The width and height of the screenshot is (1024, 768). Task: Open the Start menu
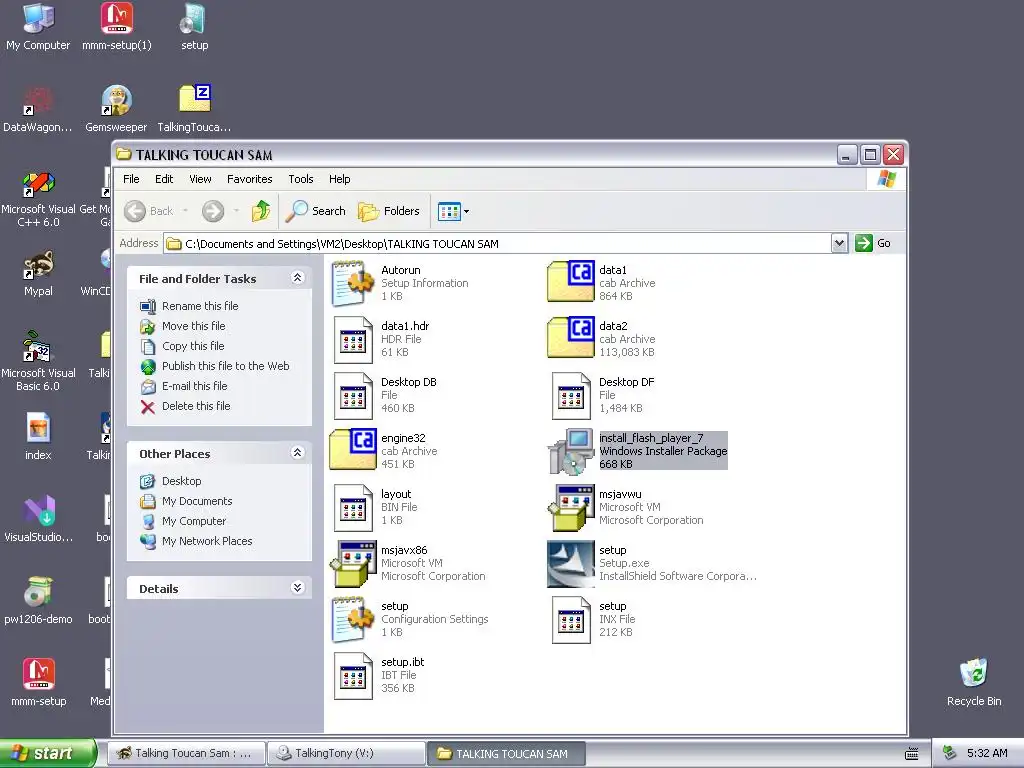tap(48, 753)
